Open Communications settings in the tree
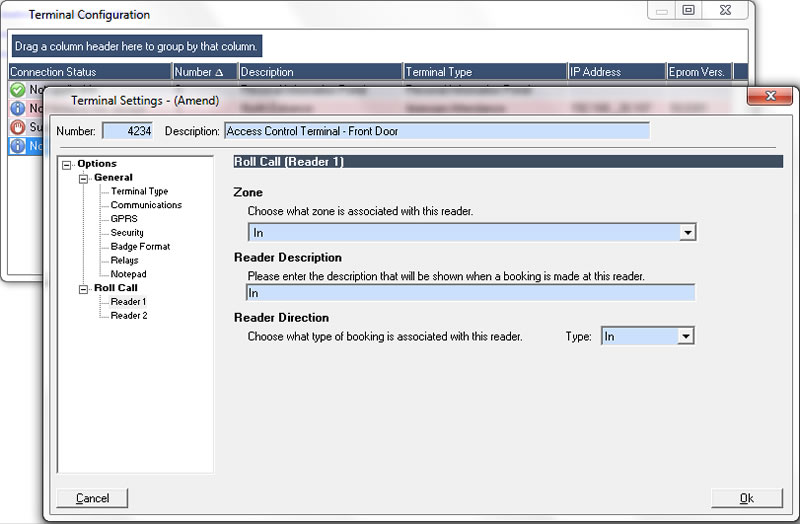This screenshot has width=800, height=524. (x=146, y=205)
